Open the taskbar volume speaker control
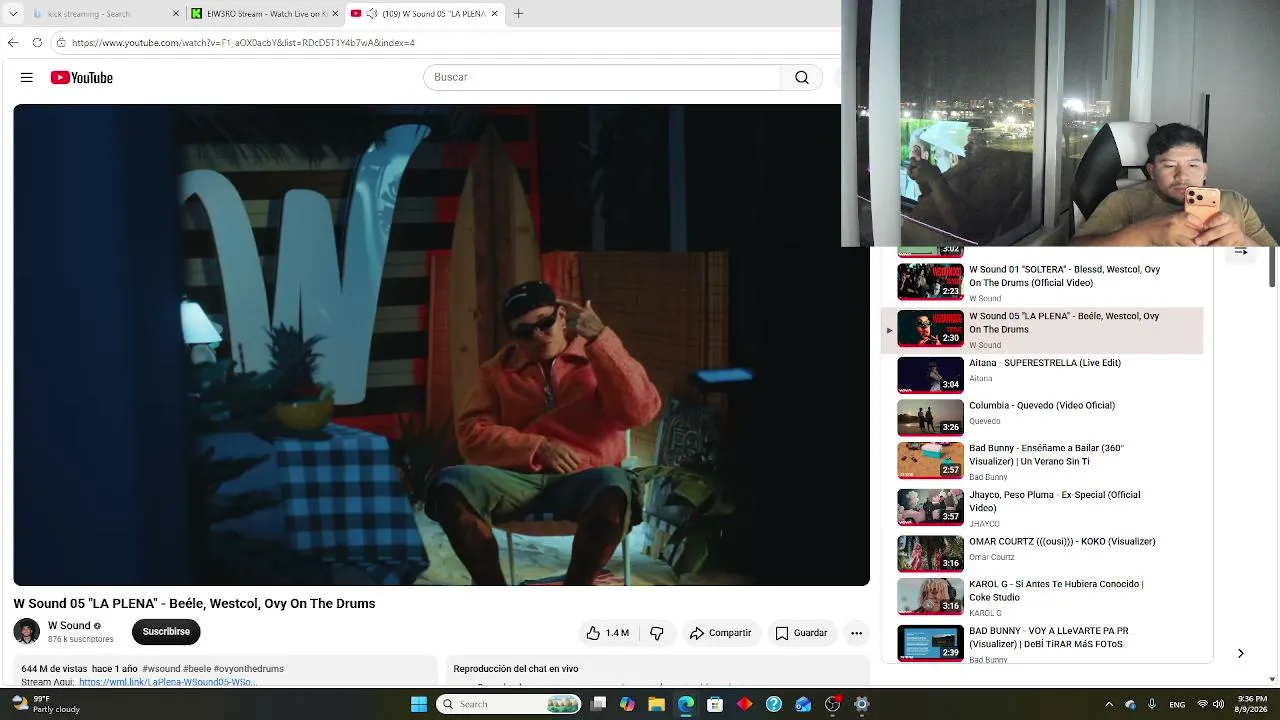The image size is (1280, 720). pyautogui.click(x=1219, y=704)
